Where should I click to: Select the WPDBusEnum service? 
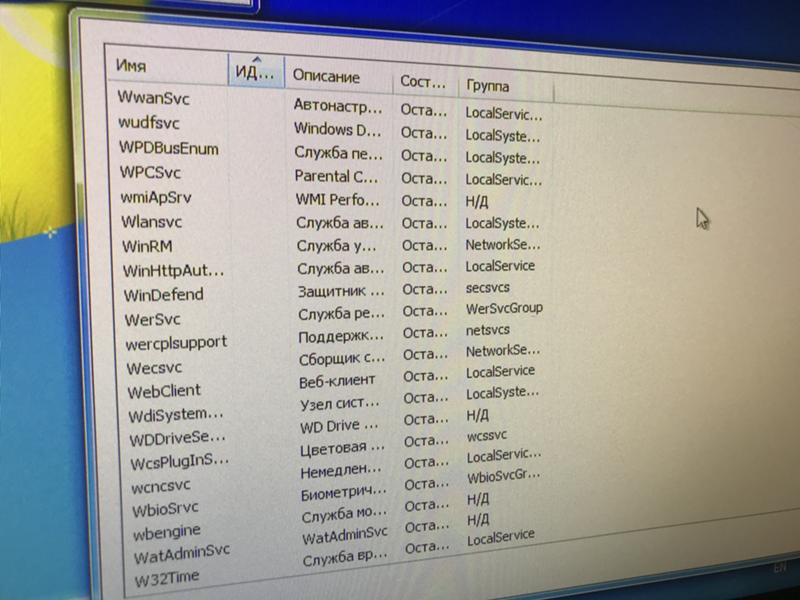pyautogui.click(x=169, y=148)
